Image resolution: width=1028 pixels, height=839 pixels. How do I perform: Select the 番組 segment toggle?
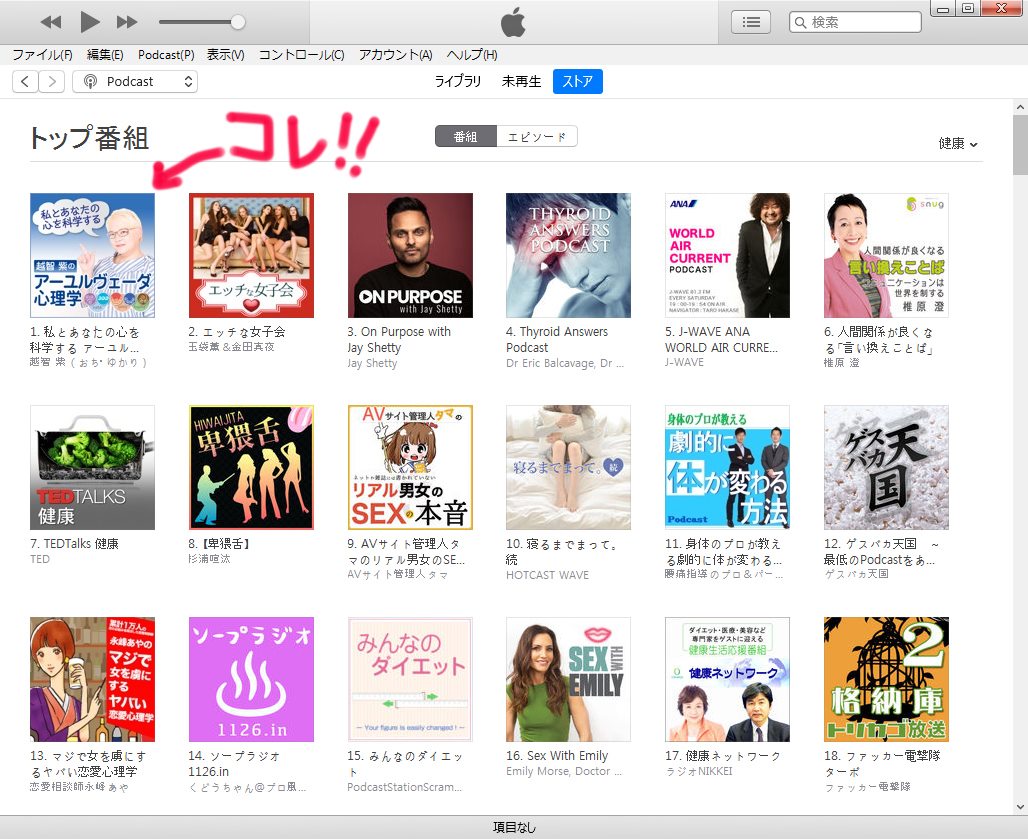coord(465,136)
